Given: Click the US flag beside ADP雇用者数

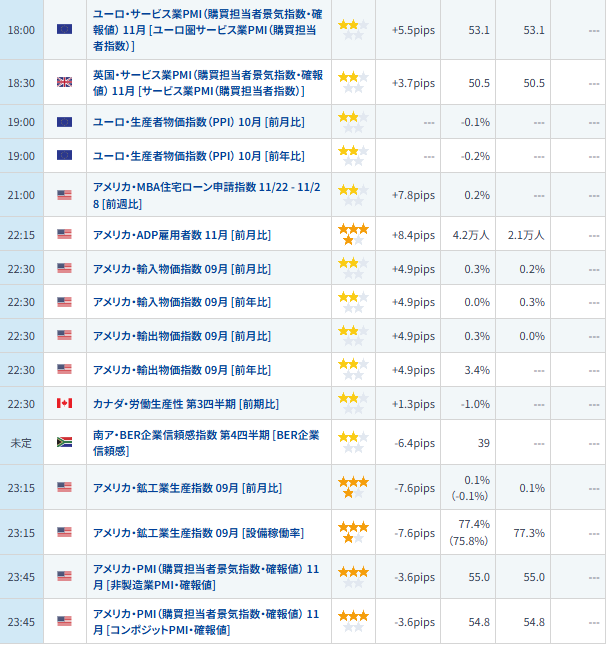Looking at the screenshot, I should 65,234.
